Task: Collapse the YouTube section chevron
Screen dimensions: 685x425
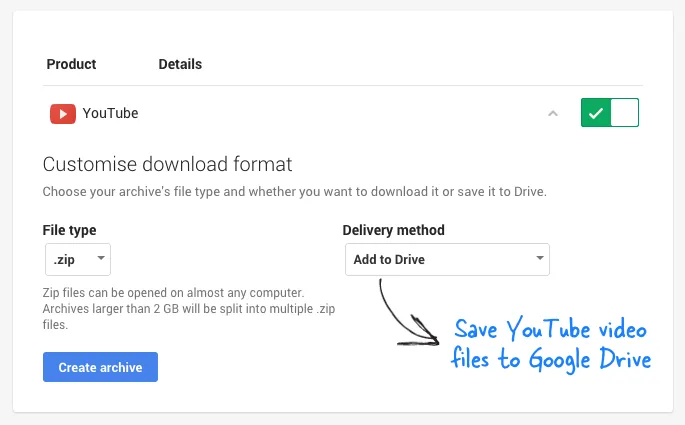Action: [553, 114]
